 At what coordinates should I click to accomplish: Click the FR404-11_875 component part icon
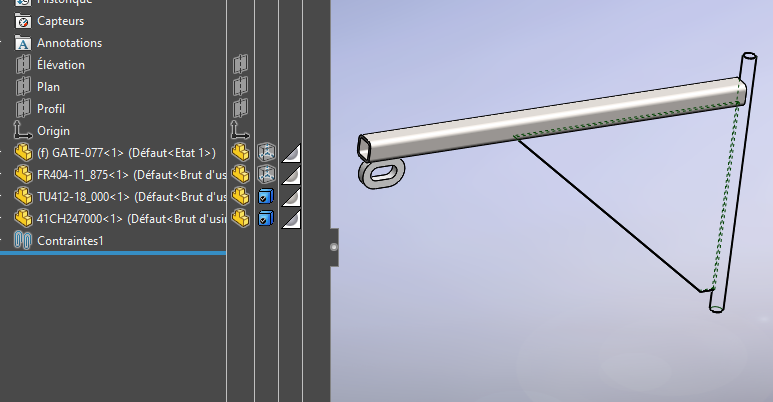coord(23,175)
